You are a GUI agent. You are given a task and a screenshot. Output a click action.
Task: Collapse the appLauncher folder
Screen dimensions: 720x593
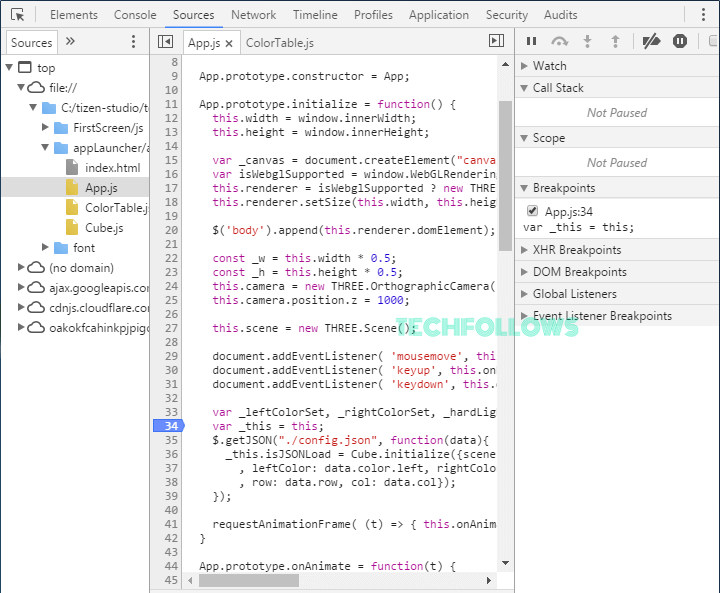(x=45, y=147)
